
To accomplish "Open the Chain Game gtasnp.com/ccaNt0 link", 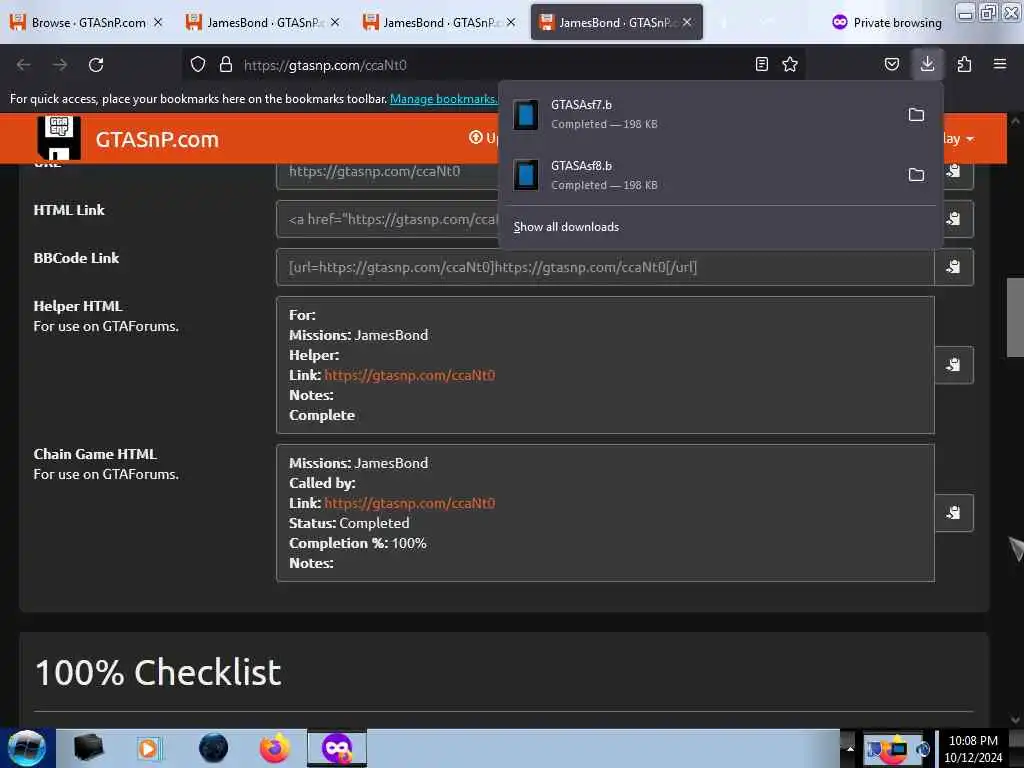I will tap(409, 504).
